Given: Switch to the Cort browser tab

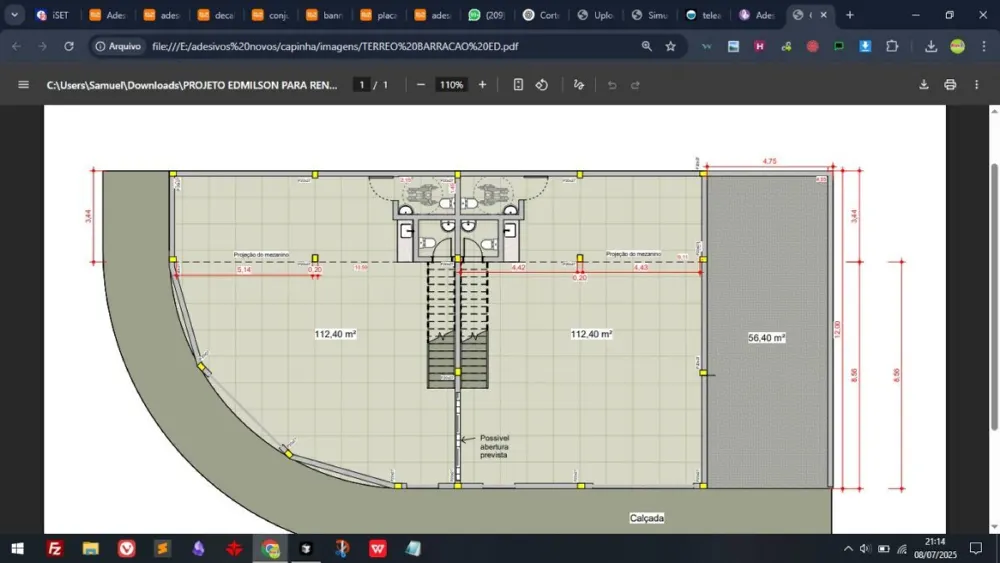Looking at the screenshot, I should pos(541,15).
